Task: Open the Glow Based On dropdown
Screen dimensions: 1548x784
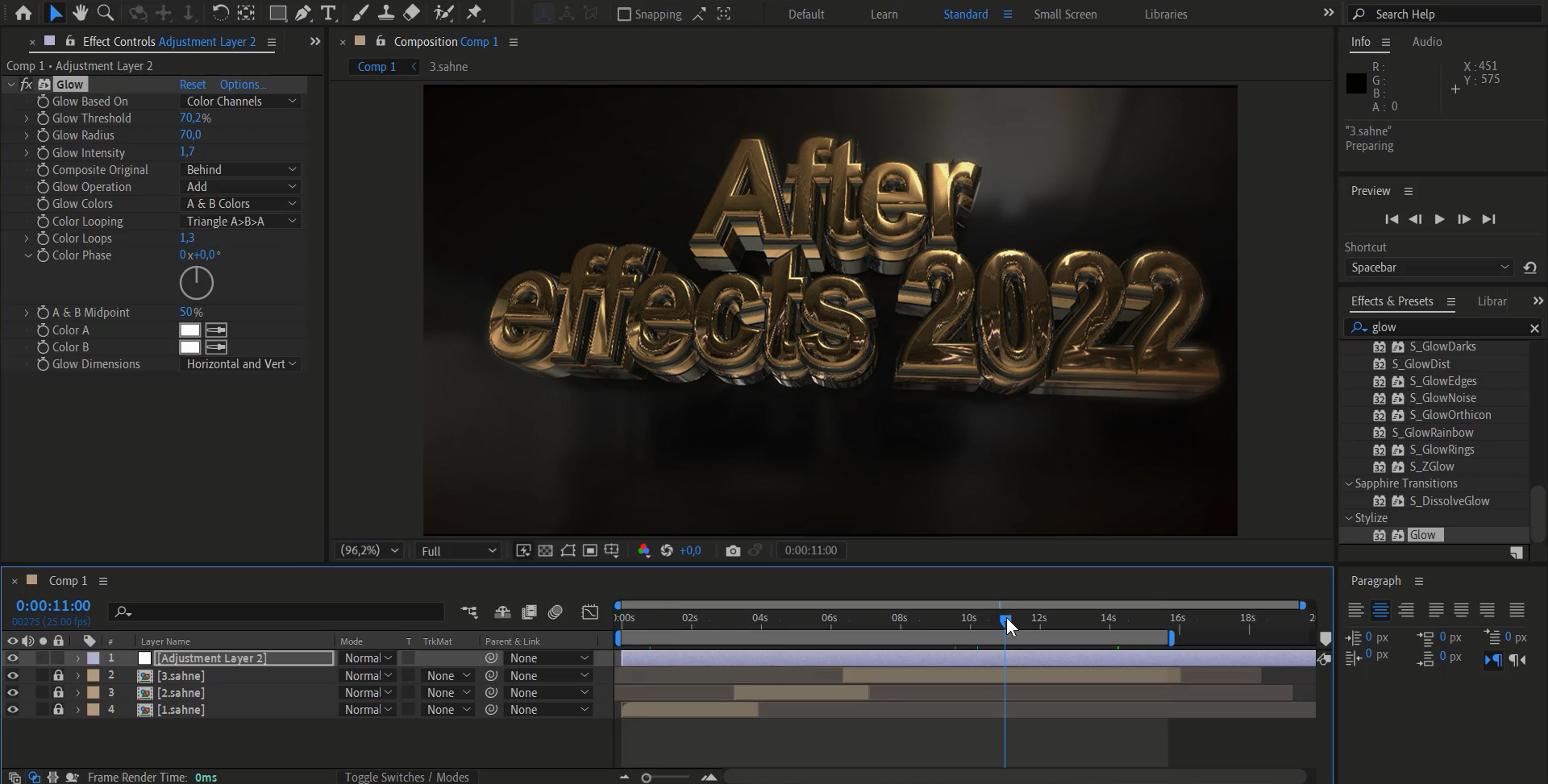Action: [241, 102]
